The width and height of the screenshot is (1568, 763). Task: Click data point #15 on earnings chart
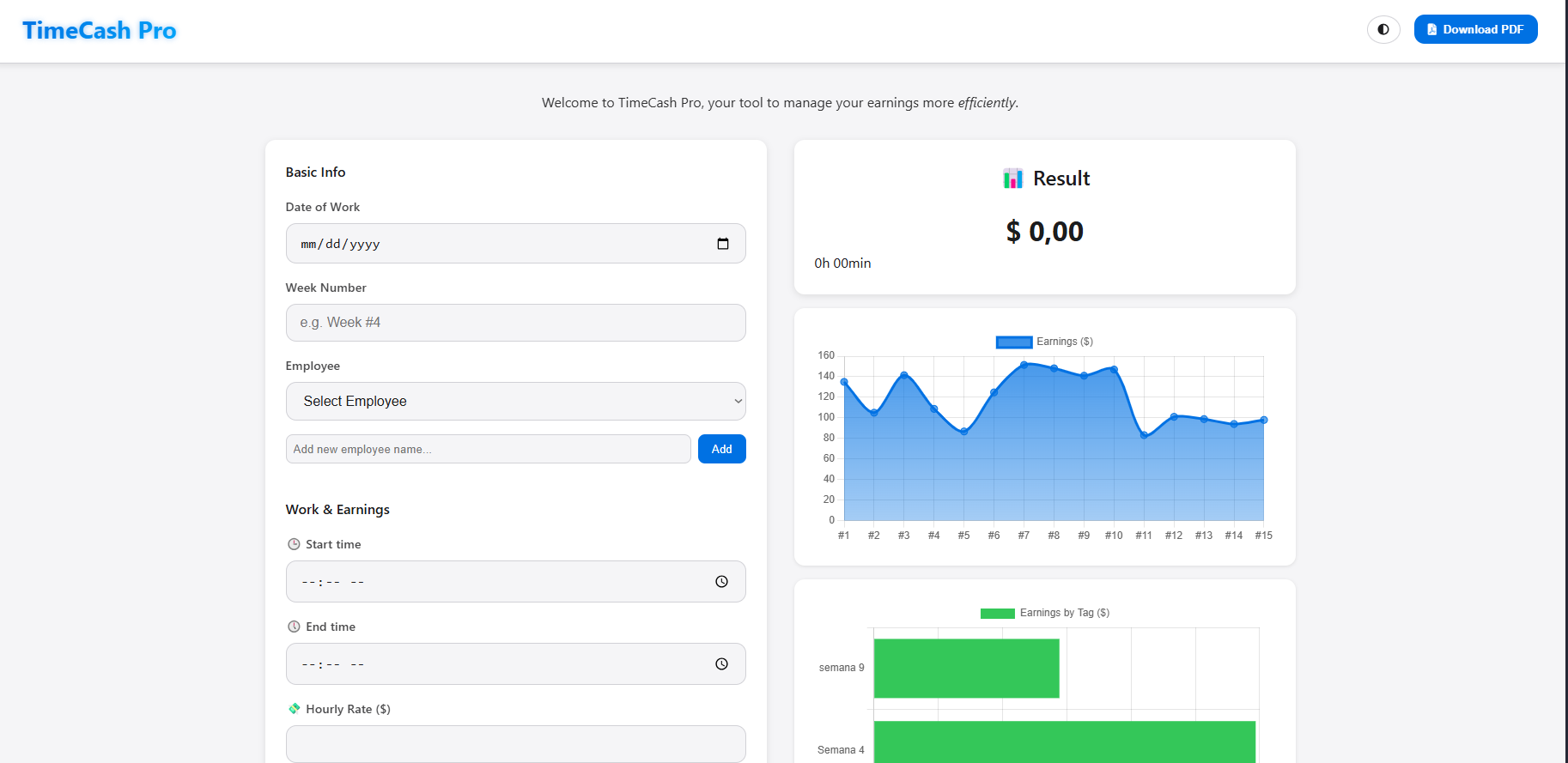tap(1264, 420)
